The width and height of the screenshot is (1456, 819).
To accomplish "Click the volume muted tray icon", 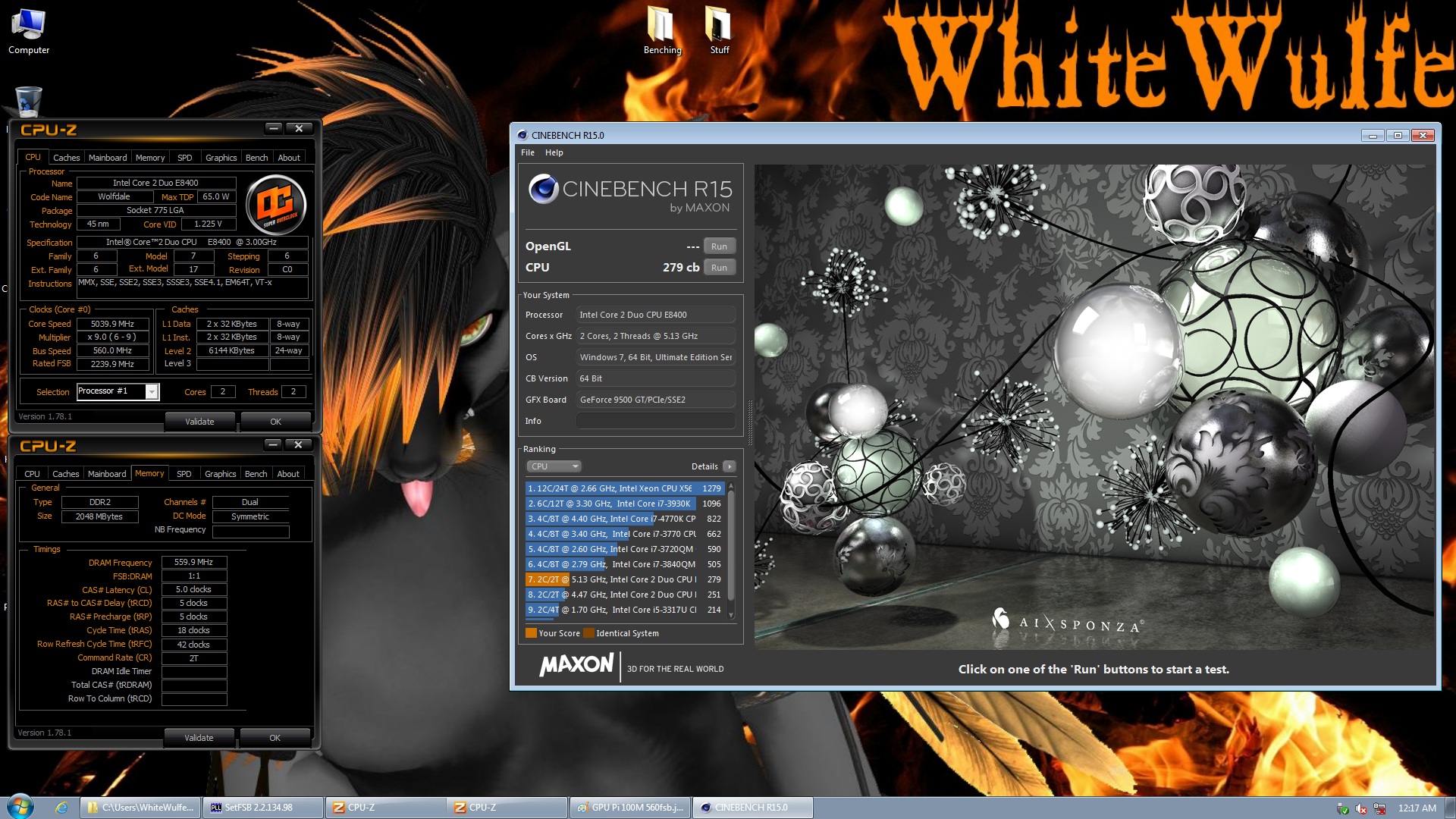I will [x=1361, y=808].
